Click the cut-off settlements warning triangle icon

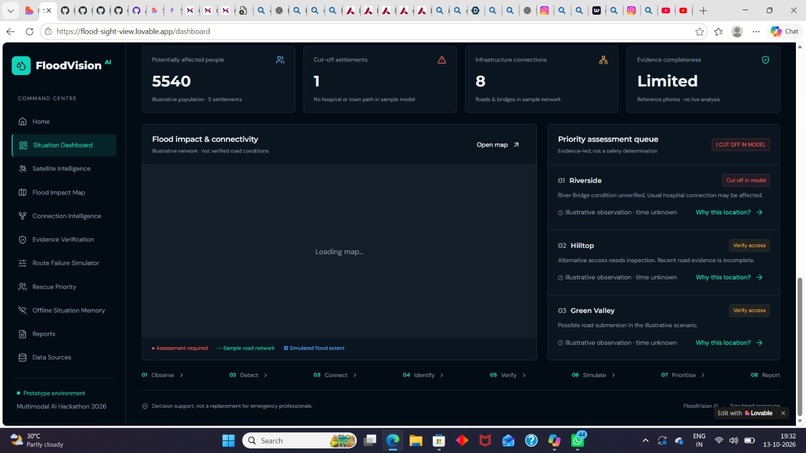point(442,60)
